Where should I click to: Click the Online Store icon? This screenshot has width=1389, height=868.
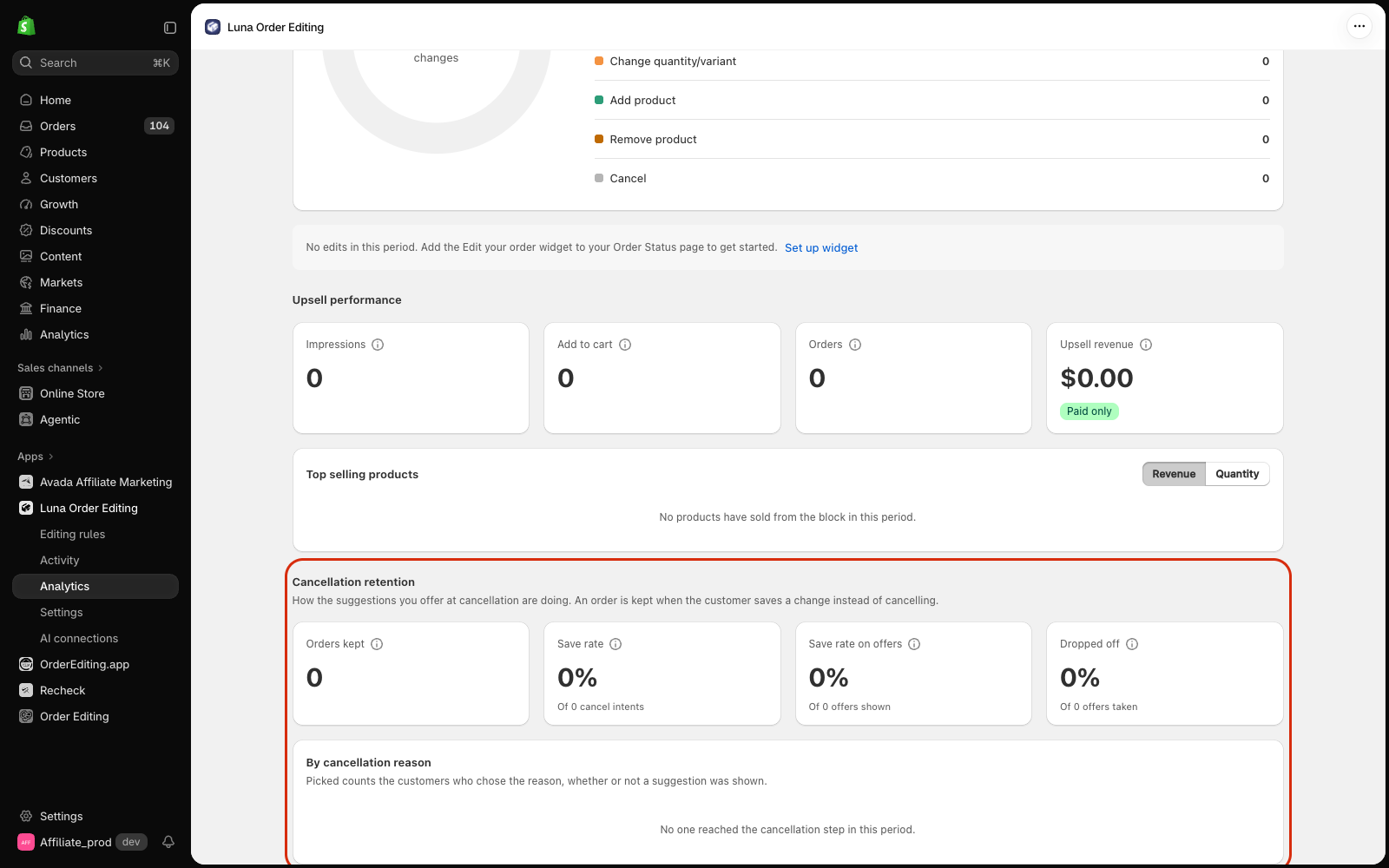click(26, 393)
